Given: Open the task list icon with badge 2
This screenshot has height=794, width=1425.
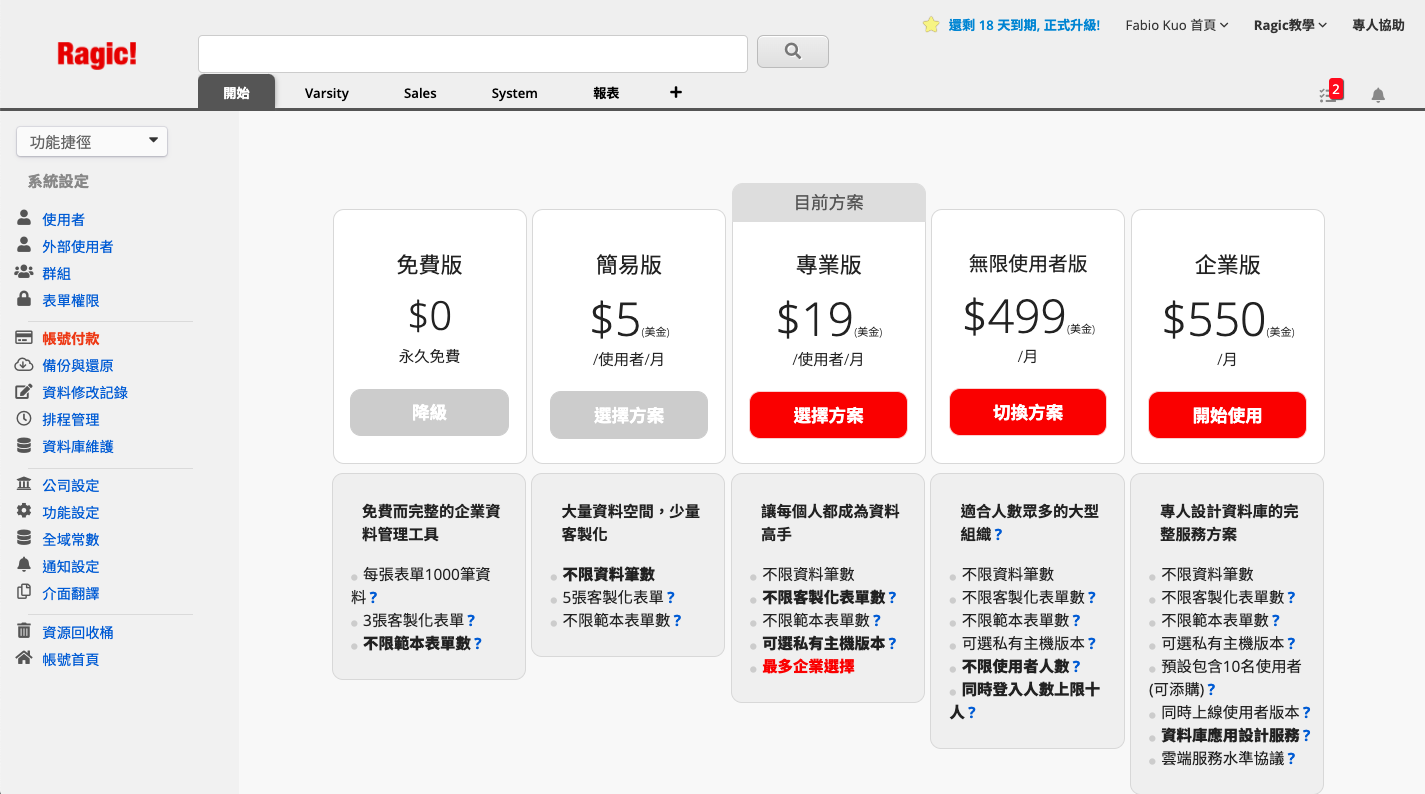Looking at the screenshot, I should click(1328, 94).
